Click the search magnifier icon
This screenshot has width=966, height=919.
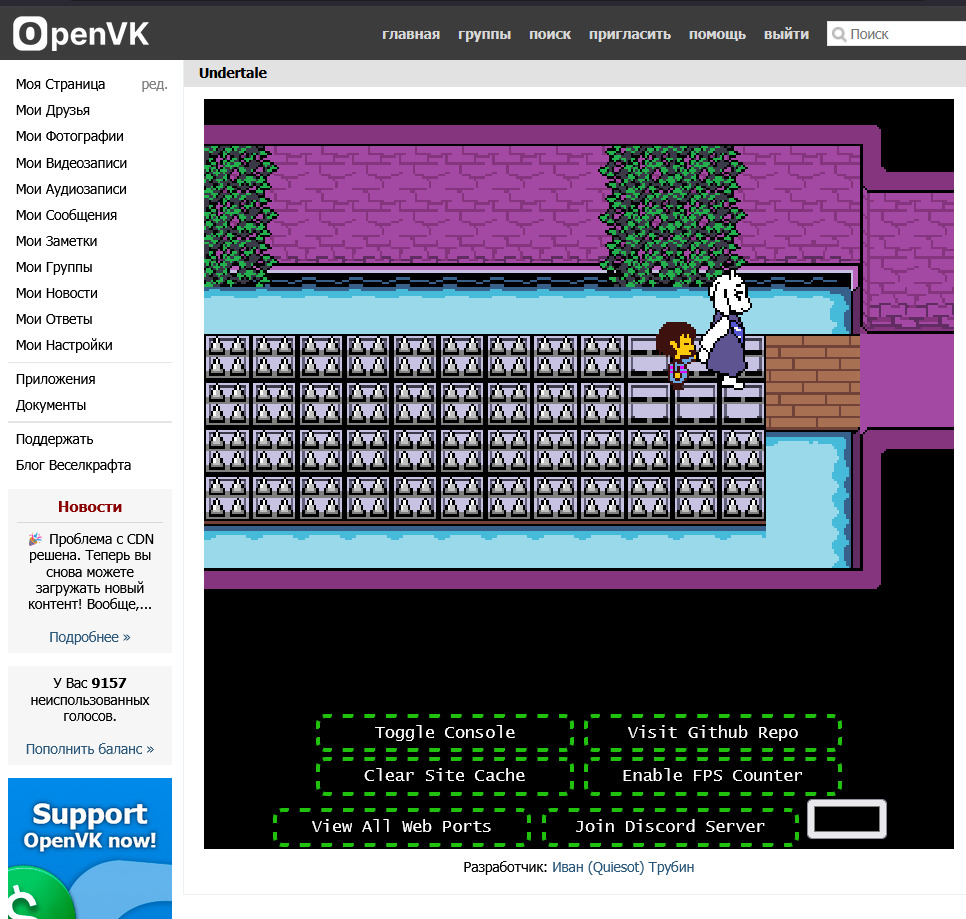(838, 34)
